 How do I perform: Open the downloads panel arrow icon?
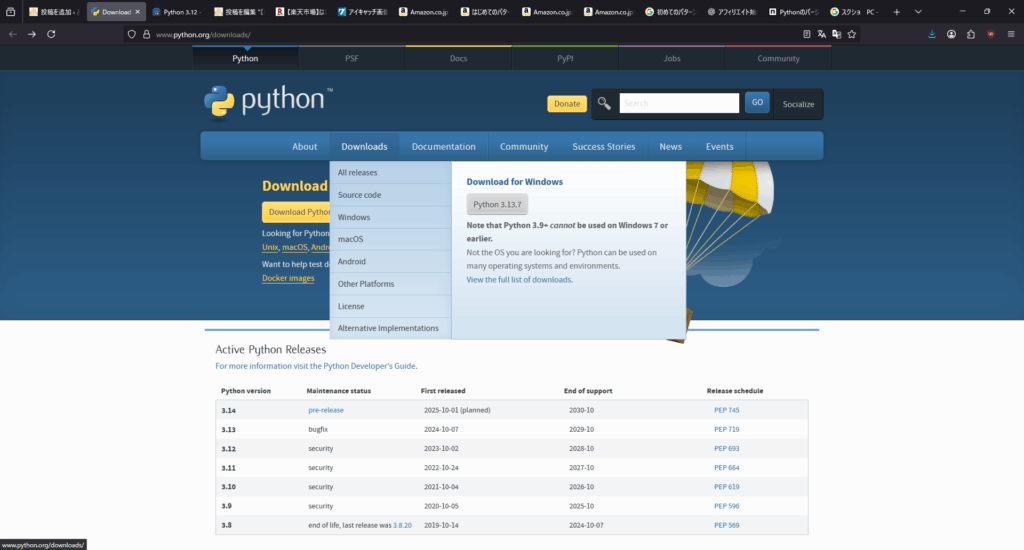pyautogui.click(x=932, y=34)
